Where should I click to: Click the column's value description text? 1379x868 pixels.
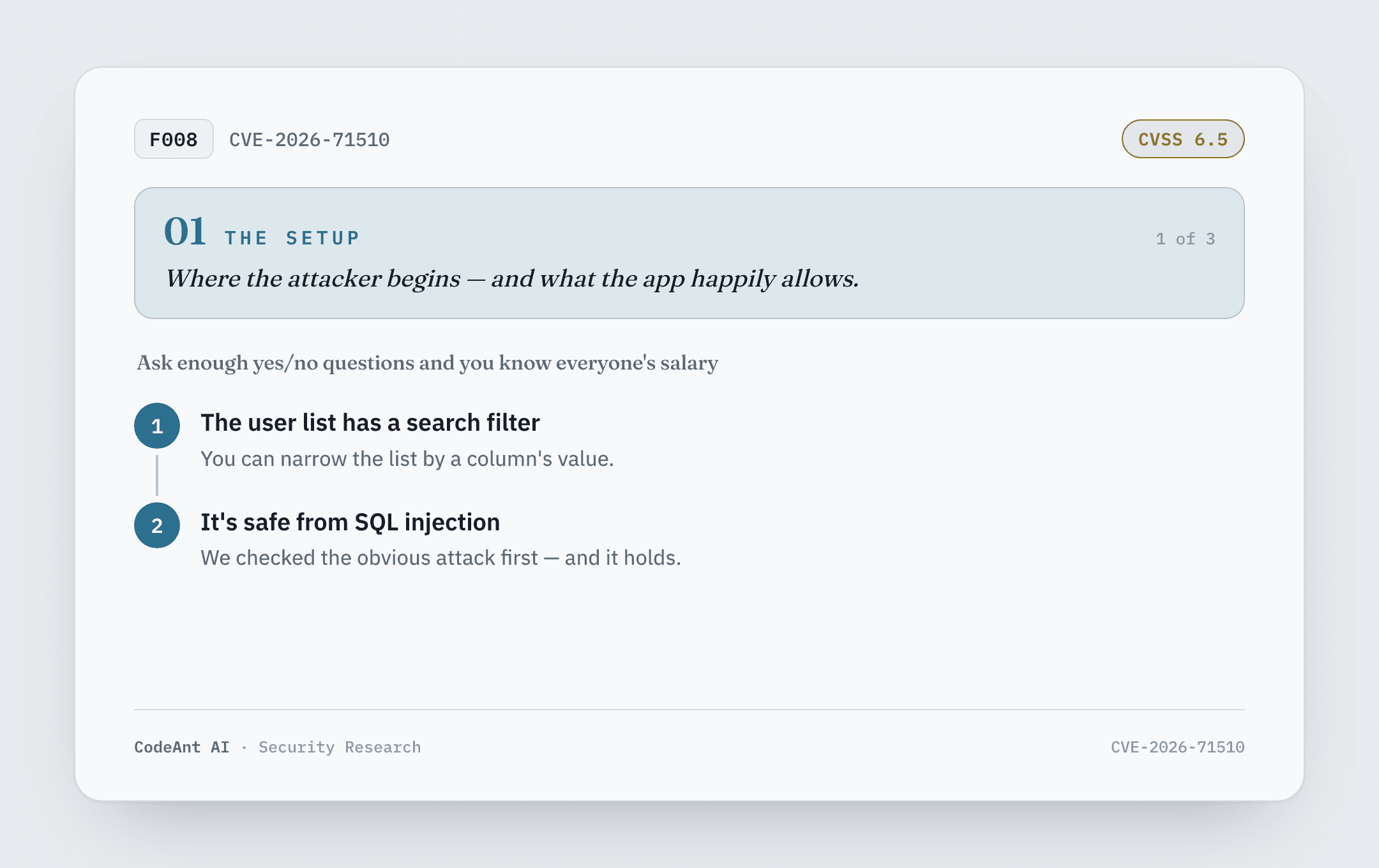[407, 459]
